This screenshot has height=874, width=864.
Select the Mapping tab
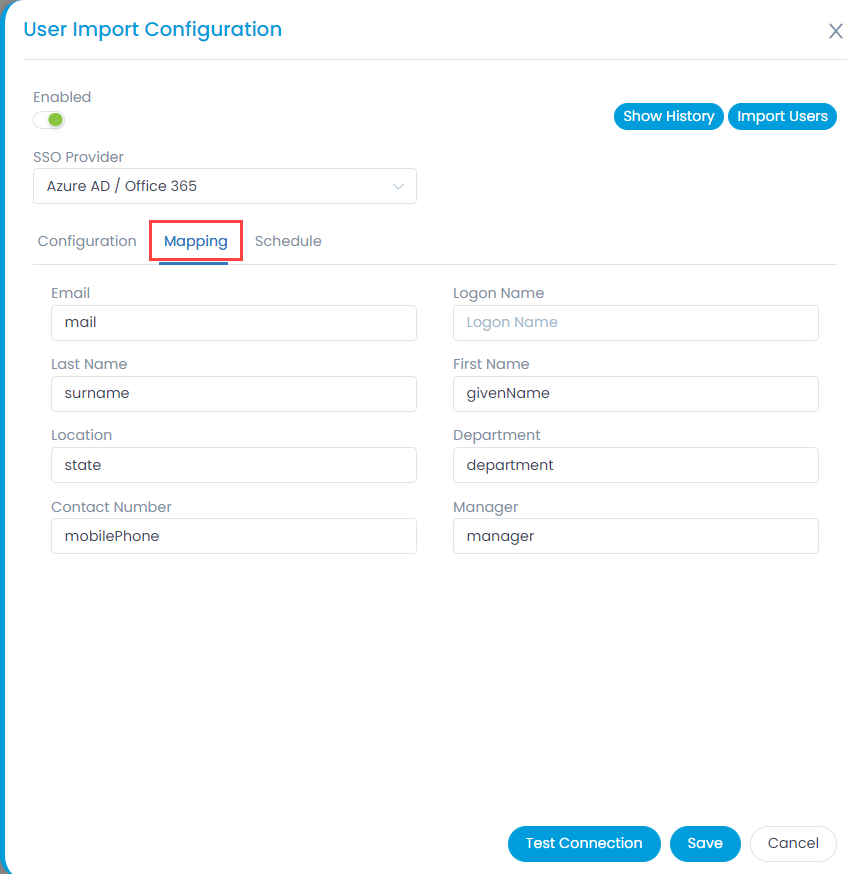coord(196,241)
